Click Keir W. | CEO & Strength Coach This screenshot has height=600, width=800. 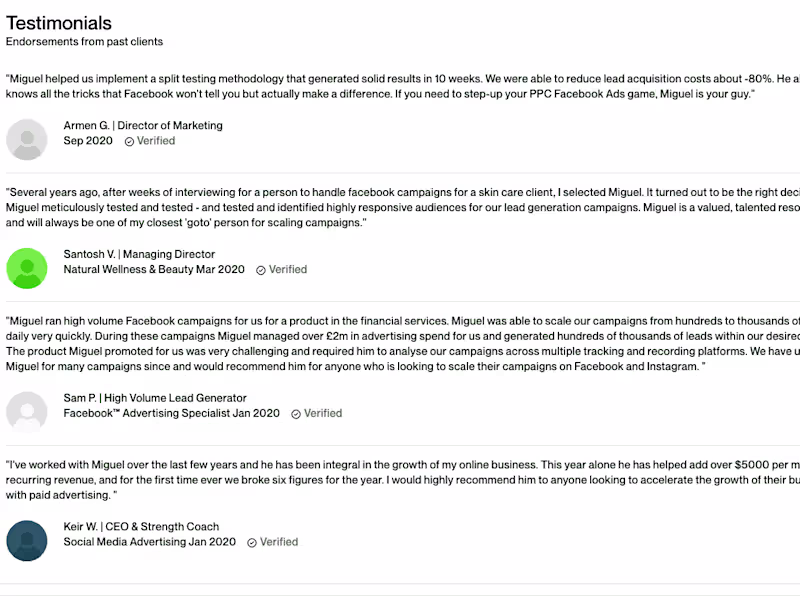141,527
